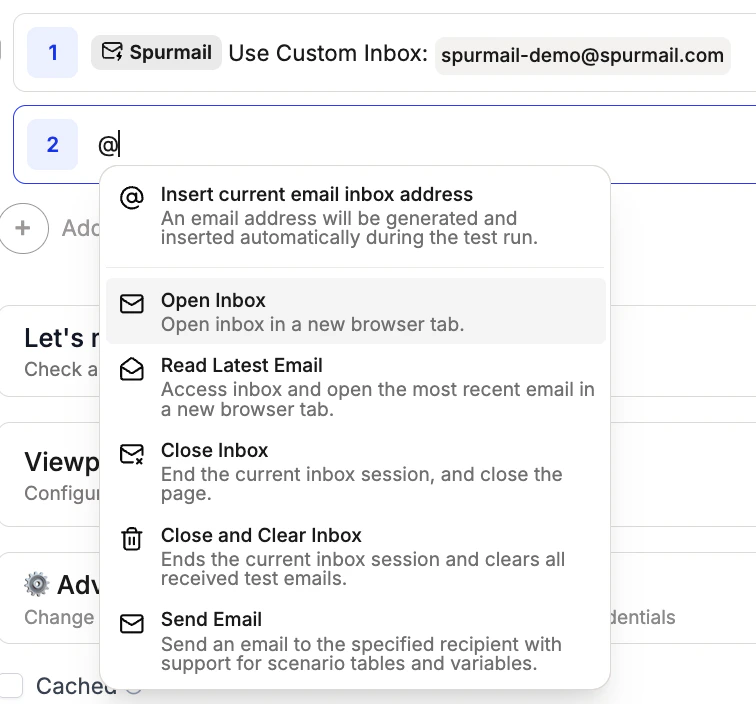
Task: Click the Close Inbox envelope-x icon
Action: click(132, 455)
